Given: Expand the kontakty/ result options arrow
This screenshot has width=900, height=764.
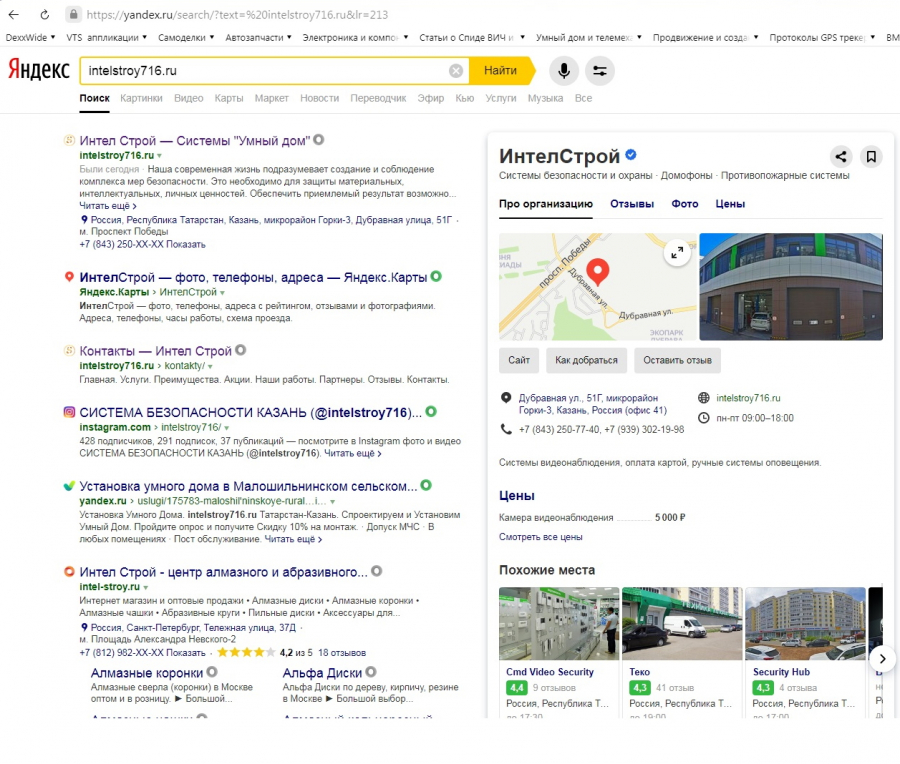Looking at the screenshot, I should coord(210,366).
